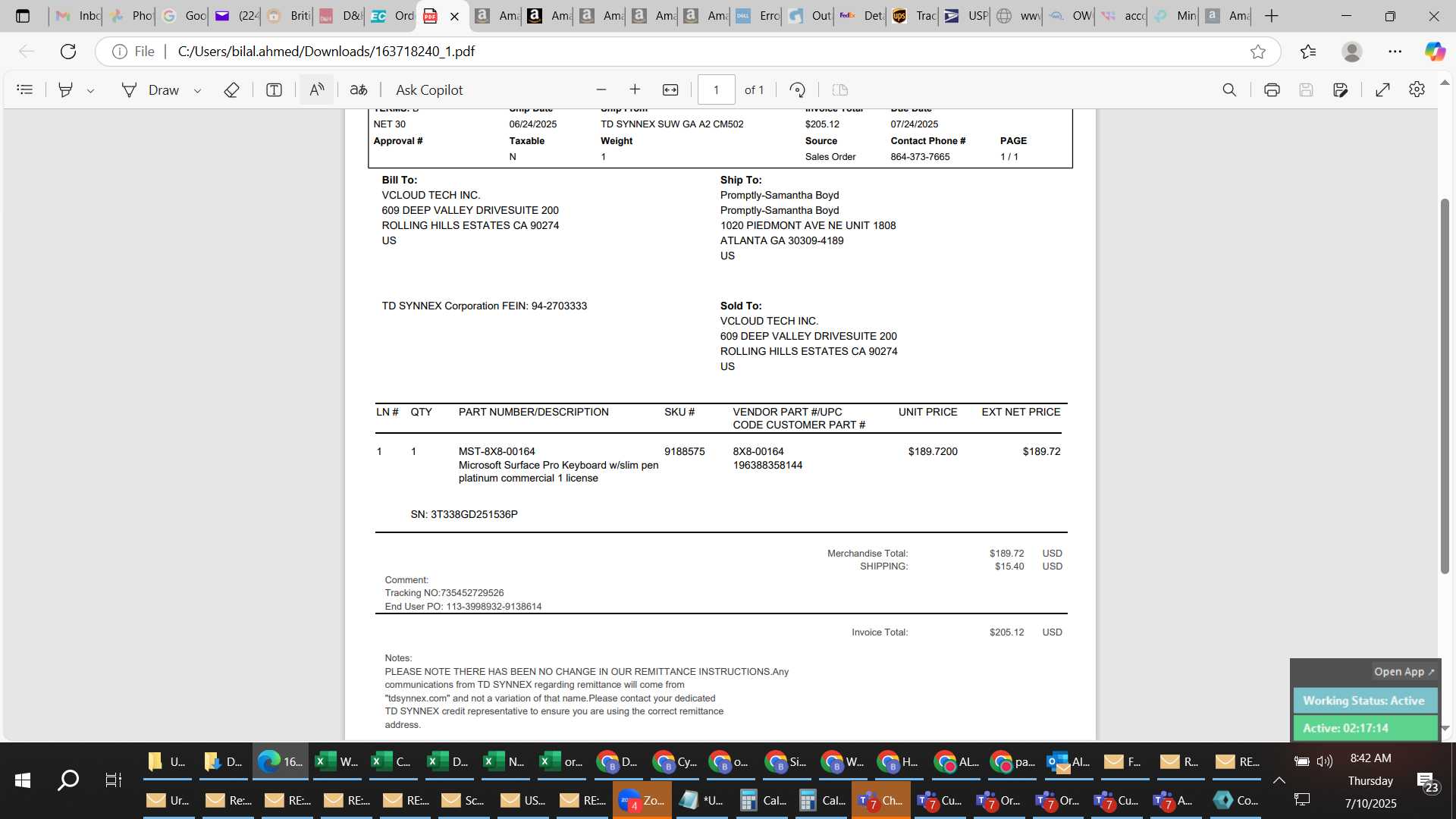Add this page to favorites star
The width and height of the screenshot is (1456, 819).
[1258, 51]
